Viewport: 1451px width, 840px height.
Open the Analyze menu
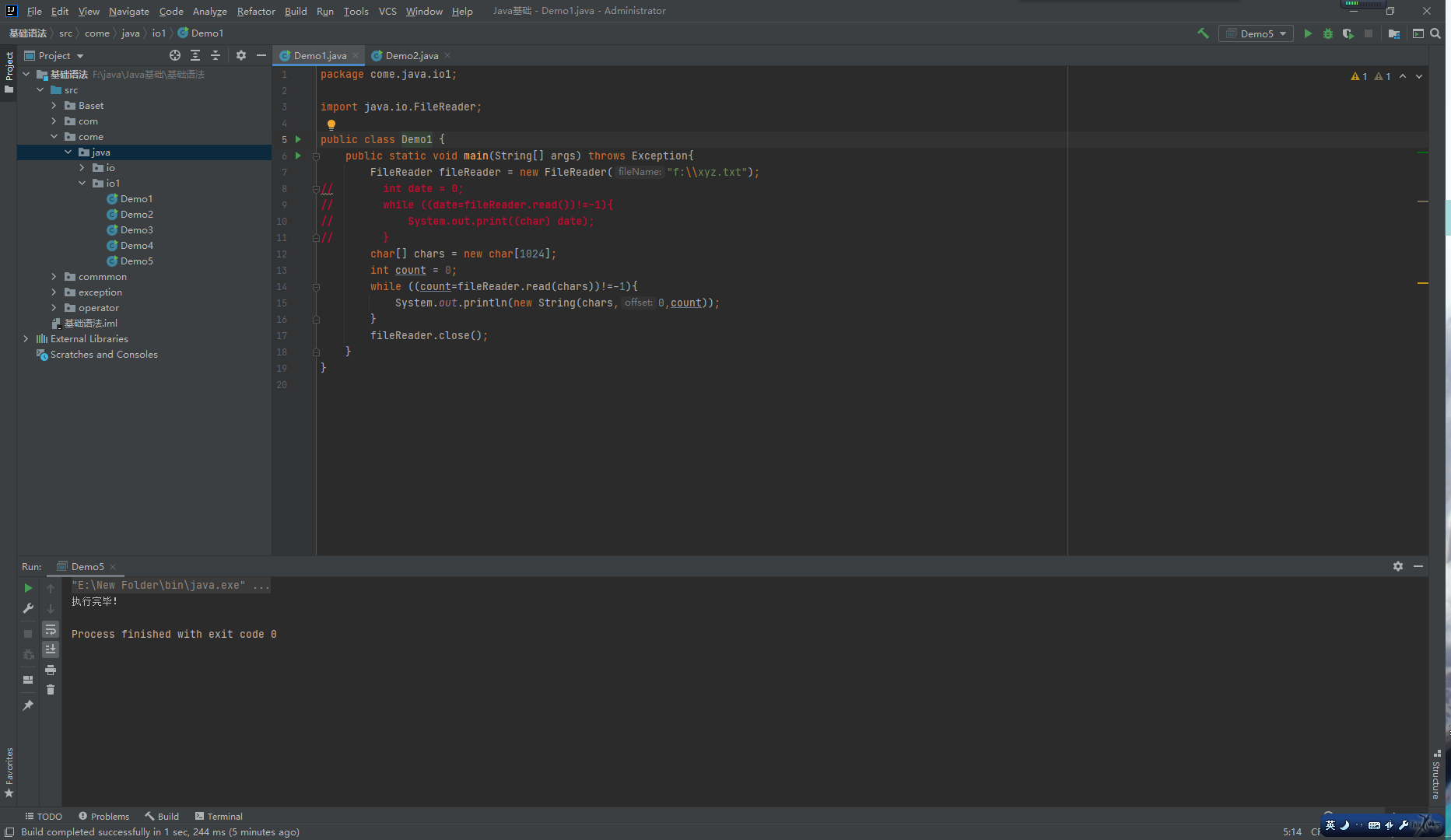(210, 11)
